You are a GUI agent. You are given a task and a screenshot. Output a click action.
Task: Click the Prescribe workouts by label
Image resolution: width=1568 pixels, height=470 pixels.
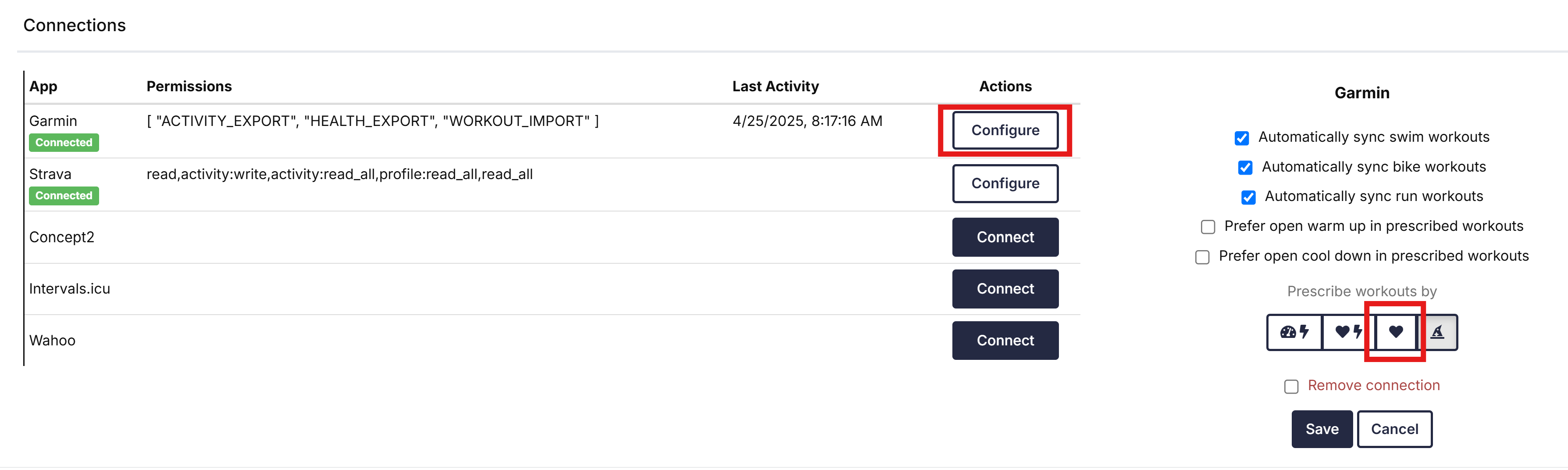tap(1361, 292)
